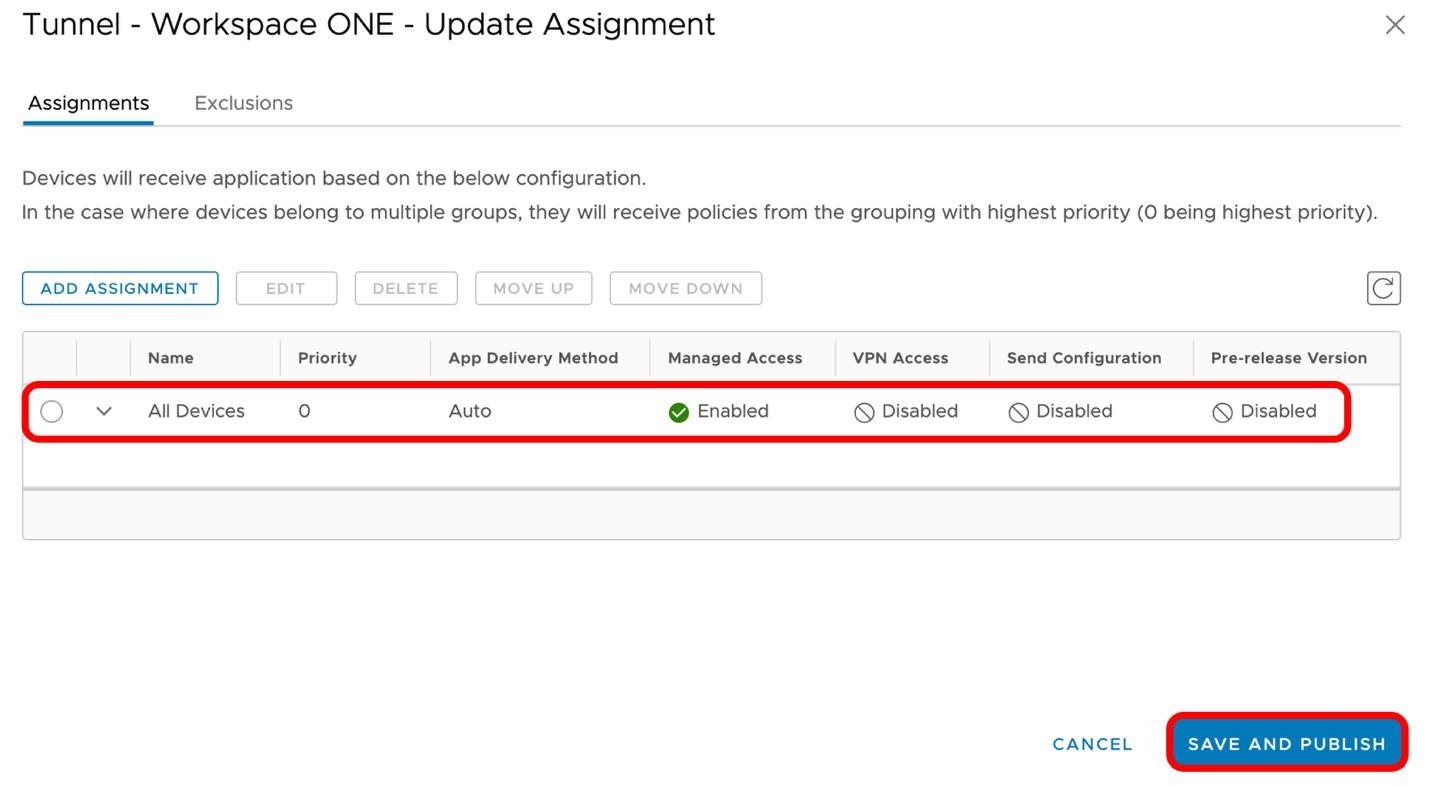Image resolution: width=1431 pixels, height=787 pixels.
Task: Expand the All Devices row chevron
Action: tap(104, 411)
